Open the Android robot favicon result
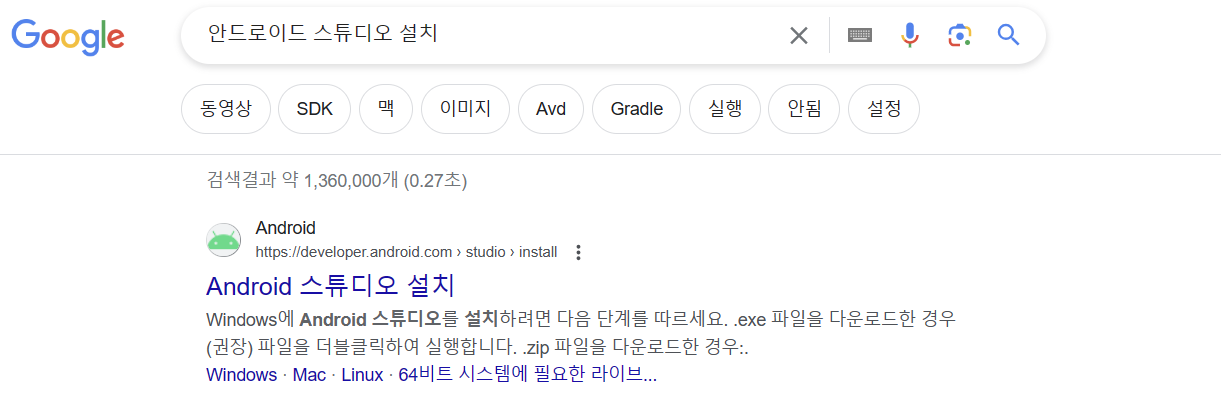 (x=223, y=240)
